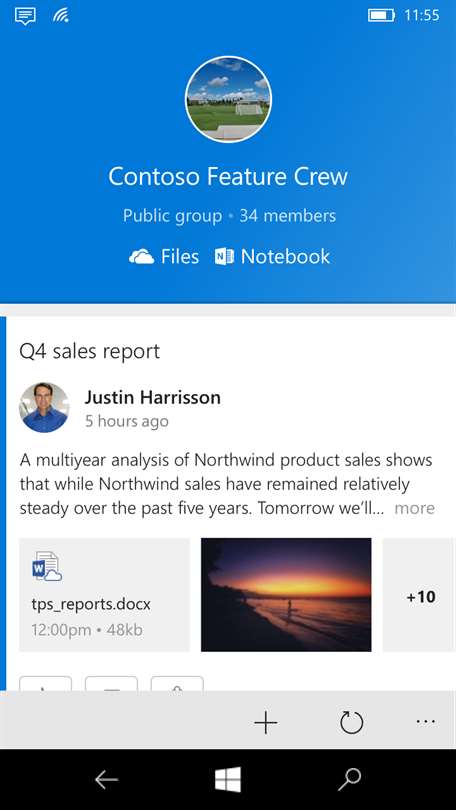
Task: Open the sunset beach photo attachment
Action: point(286,595)
